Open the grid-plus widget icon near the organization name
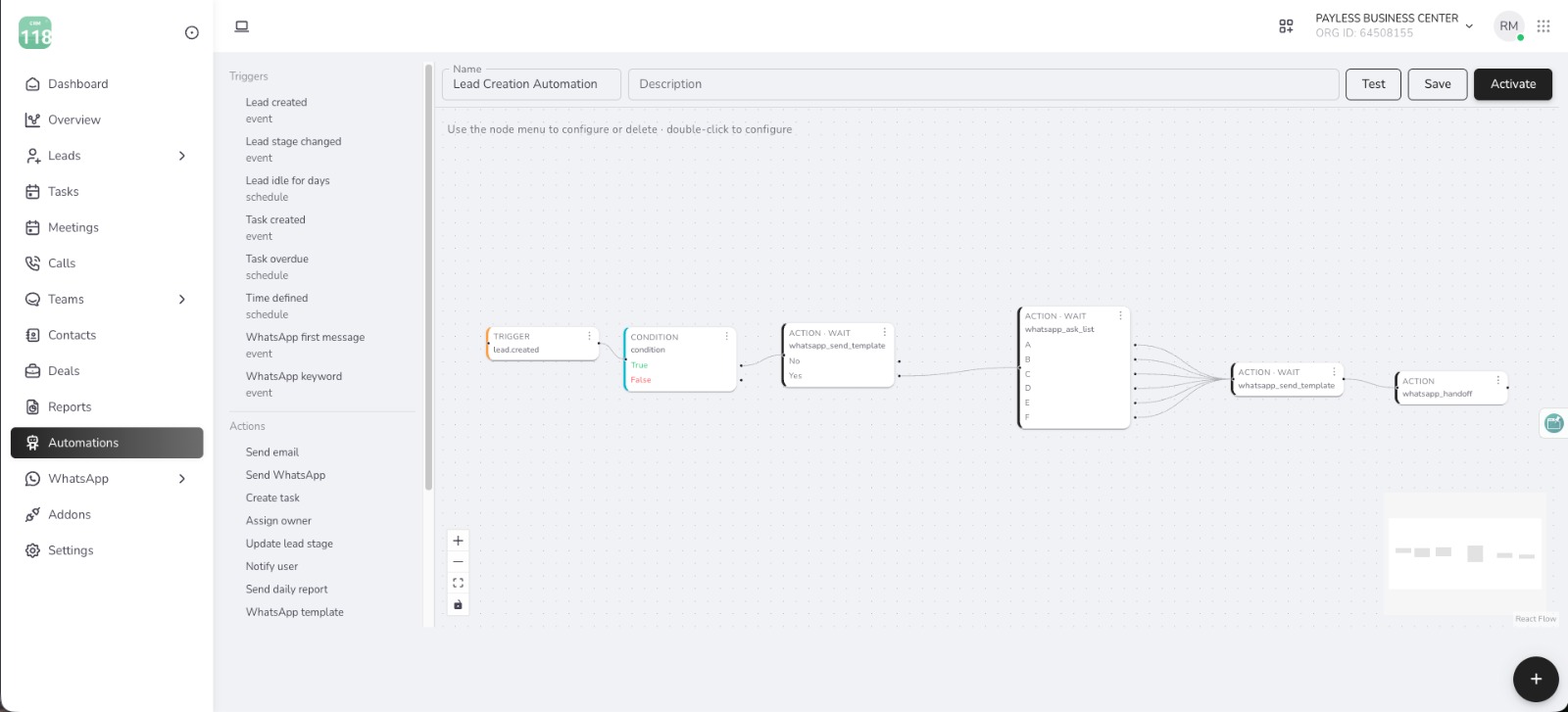Viewport: 1568px width, 712px height. point(1287,26)
